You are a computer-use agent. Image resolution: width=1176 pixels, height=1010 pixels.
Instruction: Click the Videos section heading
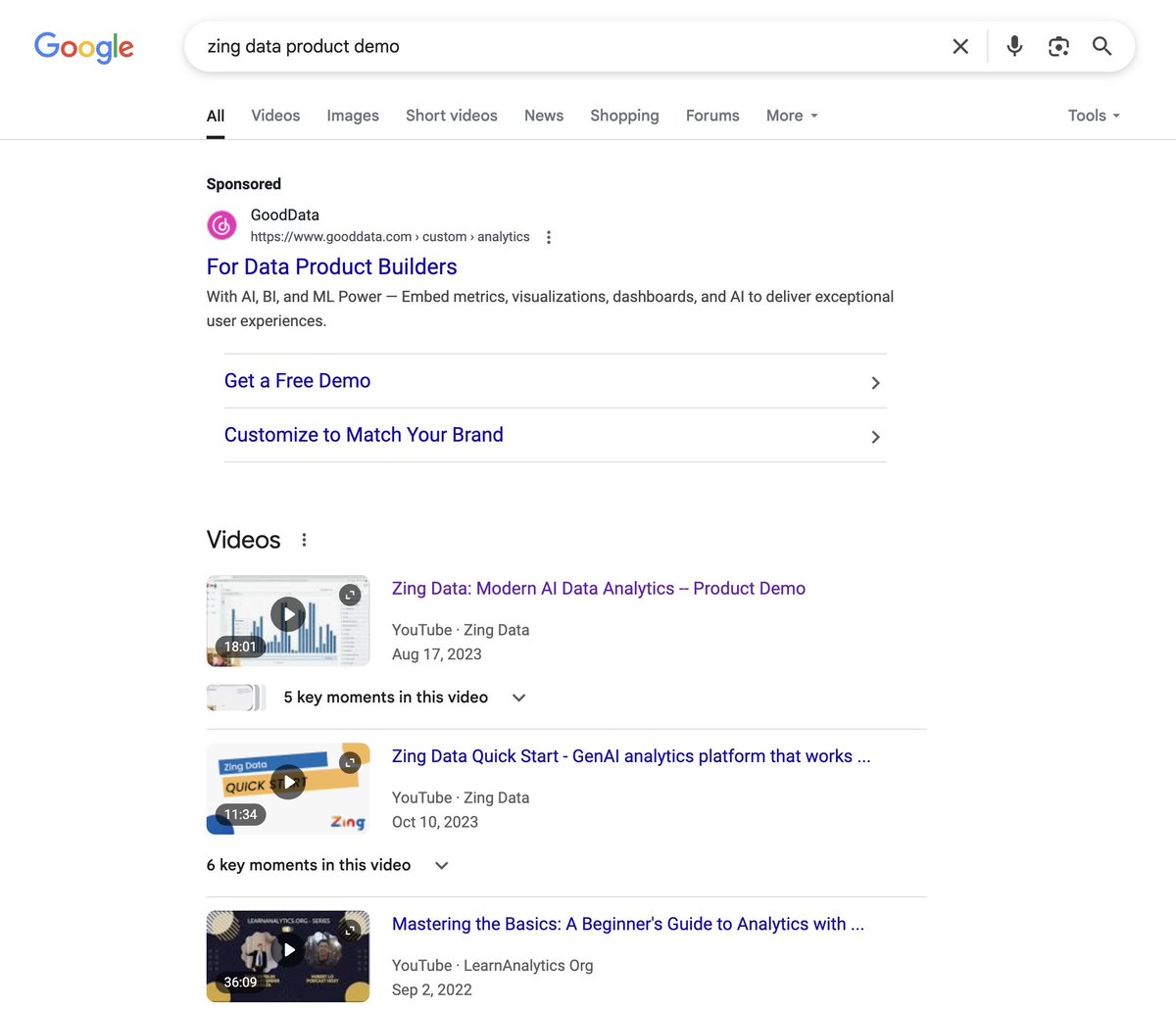click(244, 540)
